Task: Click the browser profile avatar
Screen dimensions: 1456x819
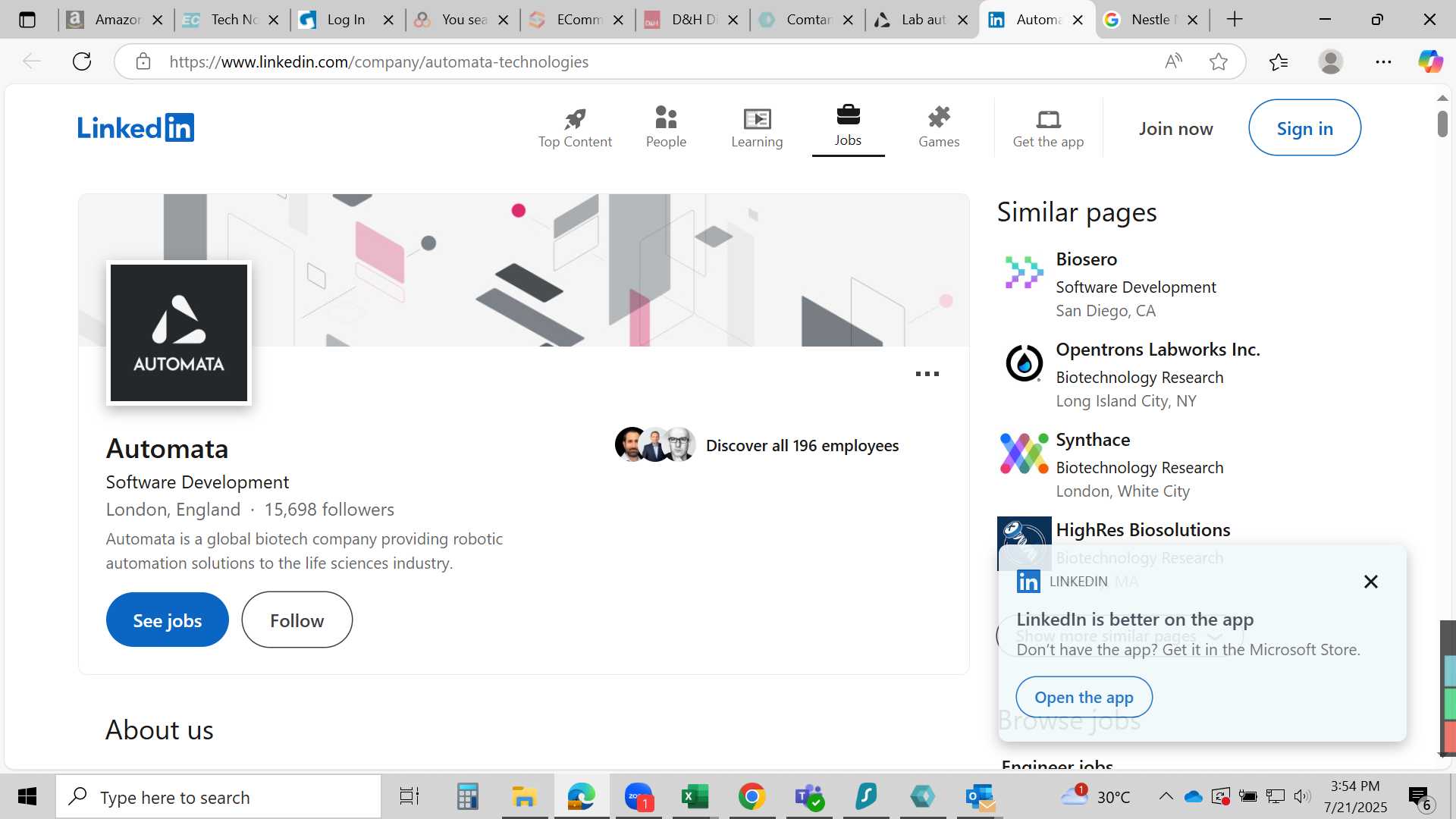Action: tap(1331, 61)
